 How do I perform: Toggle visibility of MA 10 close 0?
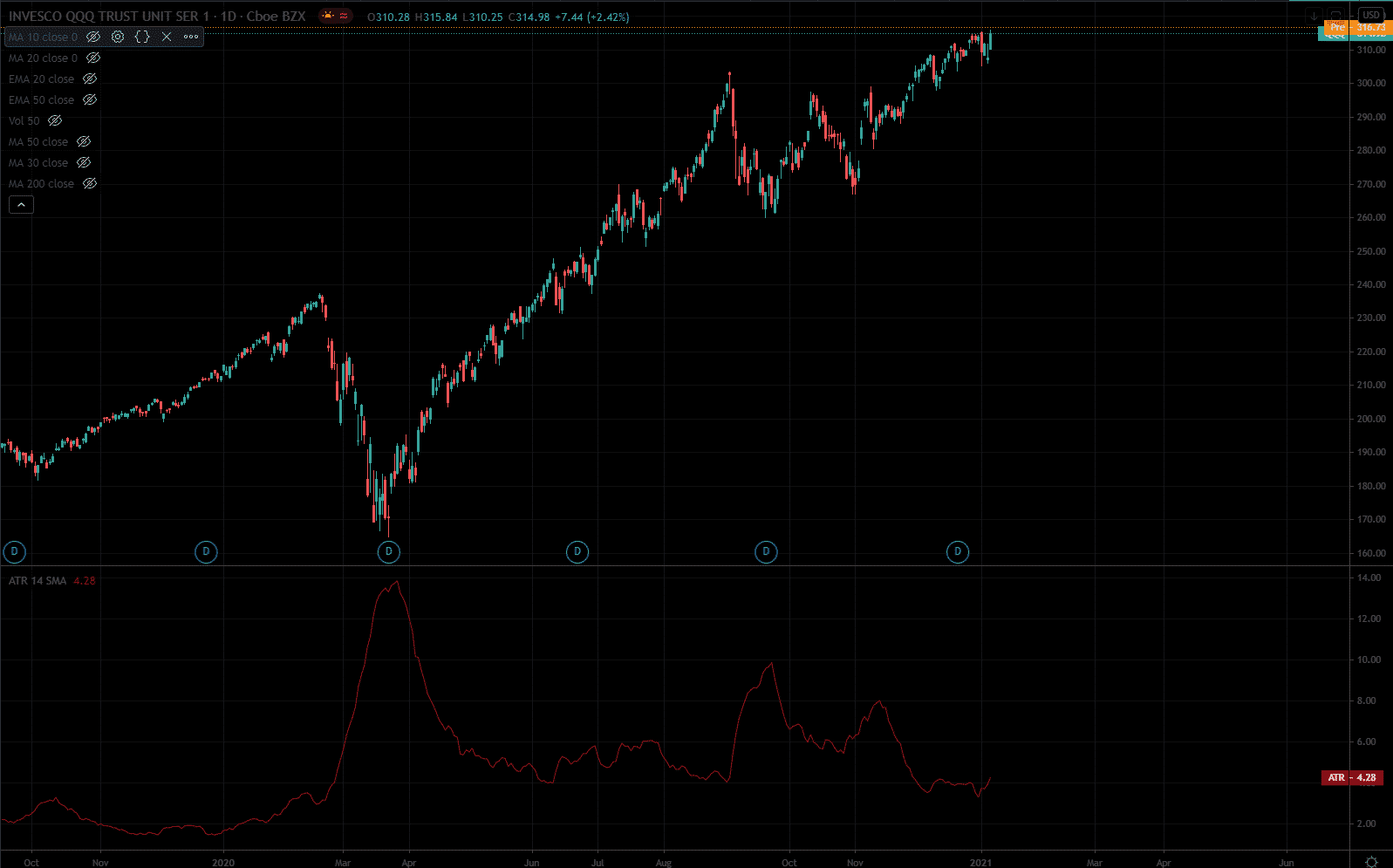[x=93, y=37]
